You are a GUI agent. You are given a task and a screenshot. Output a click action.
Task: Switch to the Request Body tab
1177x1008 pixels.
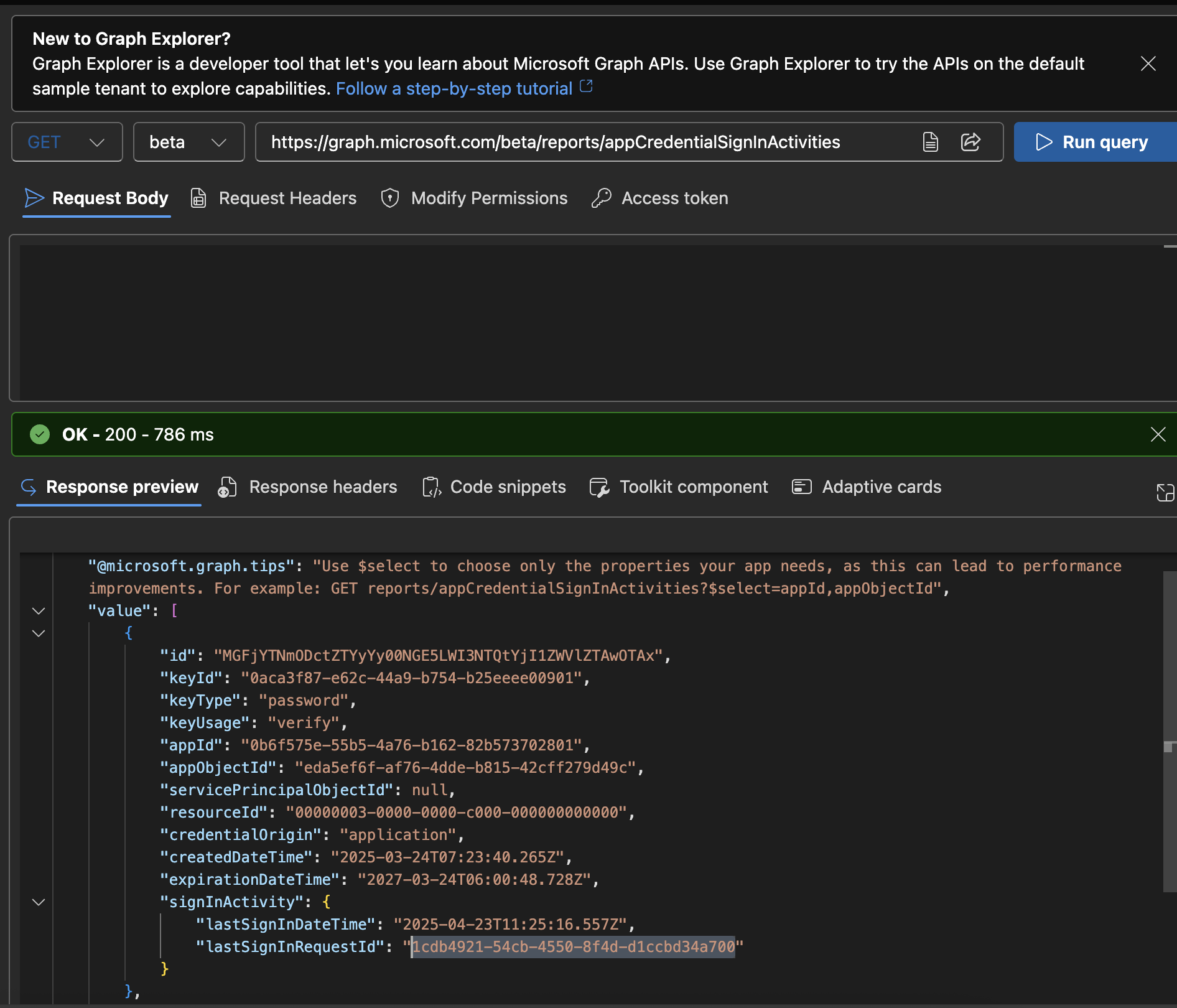110,198
